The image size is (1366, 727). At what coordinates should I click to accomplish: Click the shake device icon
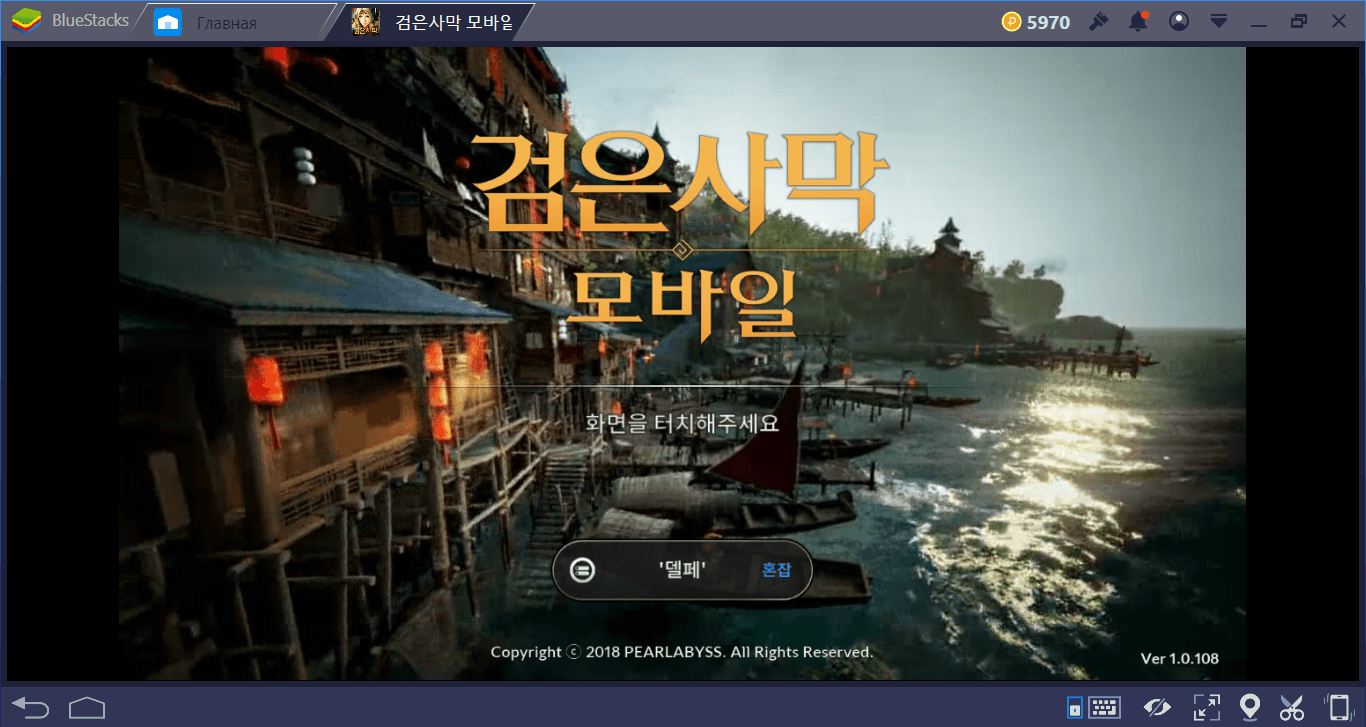point(1337,708)
